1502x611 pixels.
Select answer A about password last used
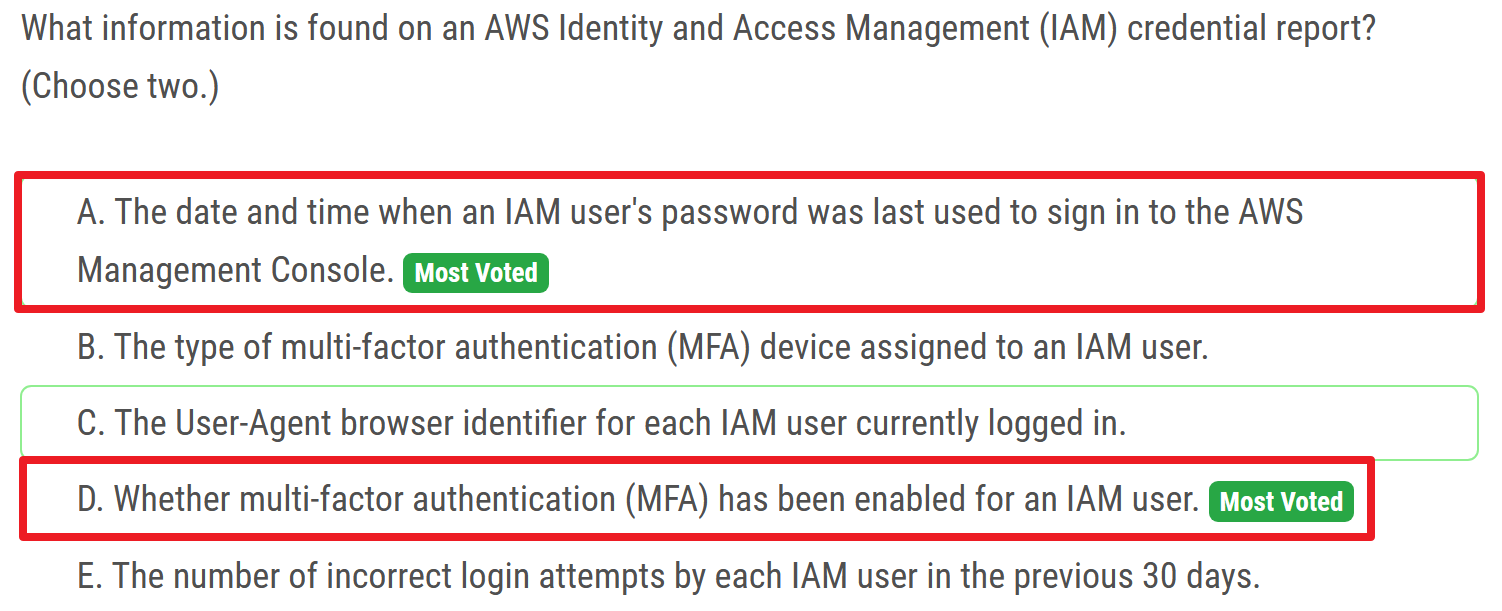pyautogui.click(x=690, y=213)
